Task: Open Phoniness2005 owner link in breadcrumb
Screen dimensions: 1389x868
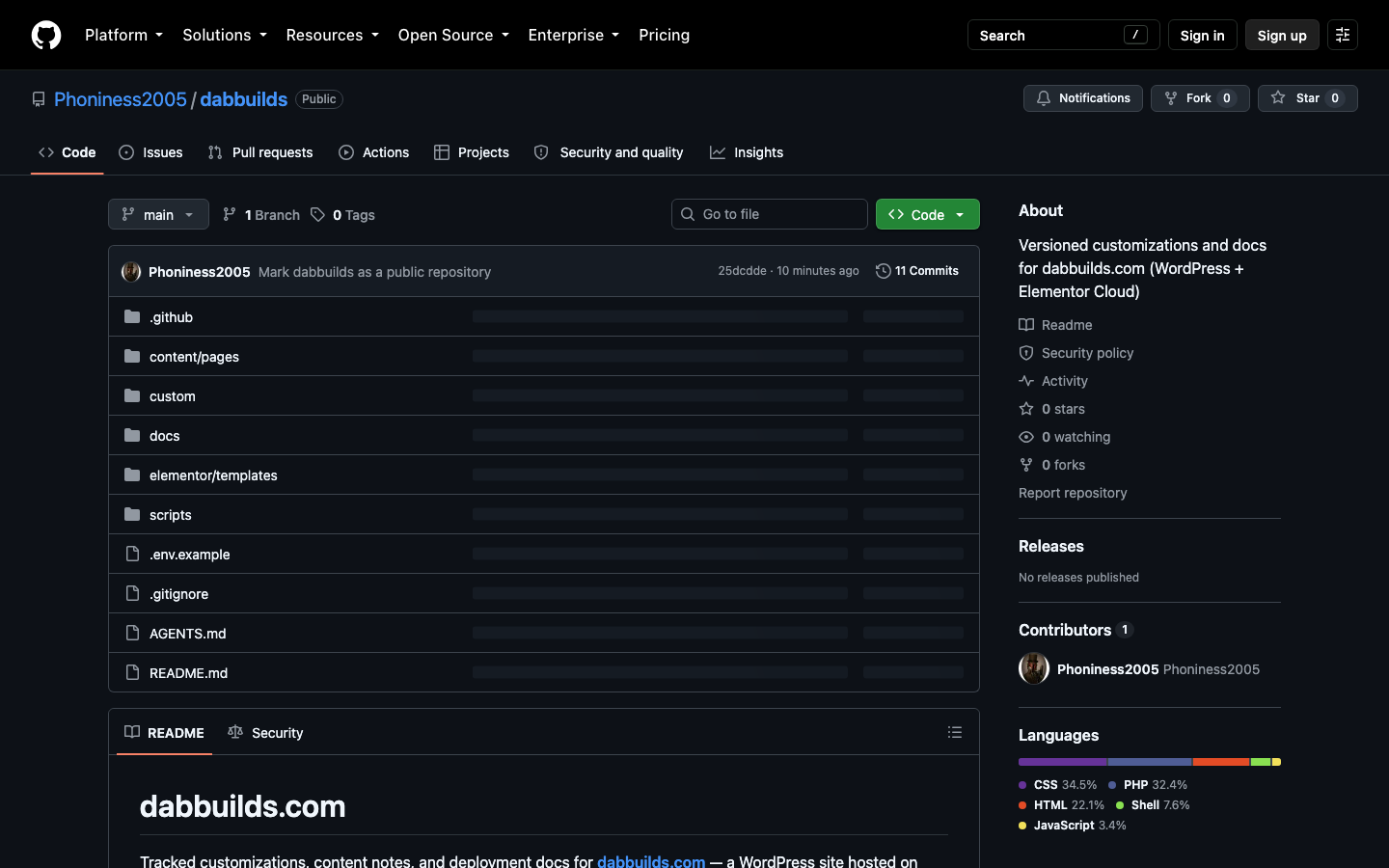Action: pyautogui.click(x=121, y=99)
